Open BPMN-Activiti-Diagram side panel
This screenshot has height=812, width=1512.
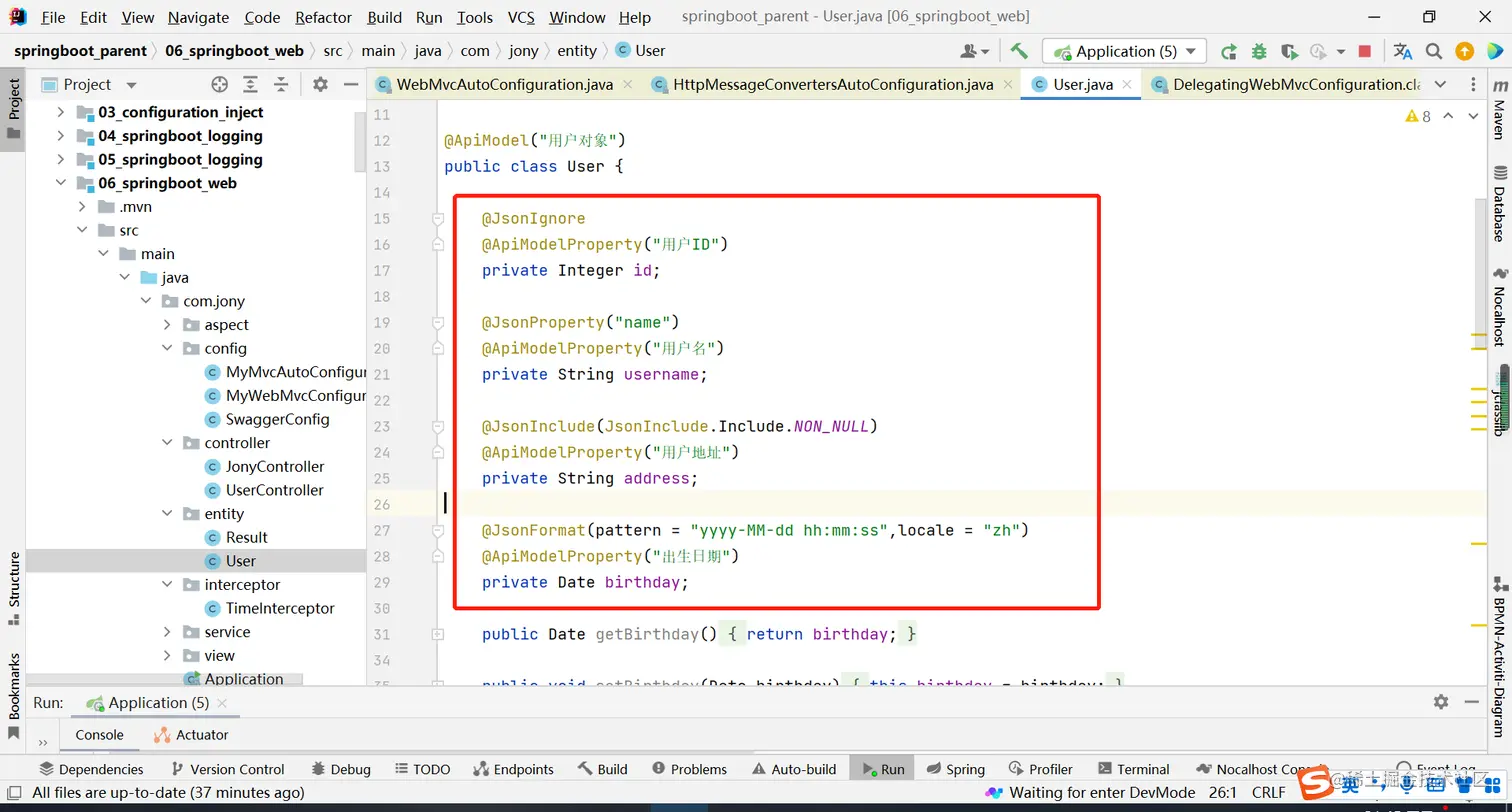click(1499, 658)
